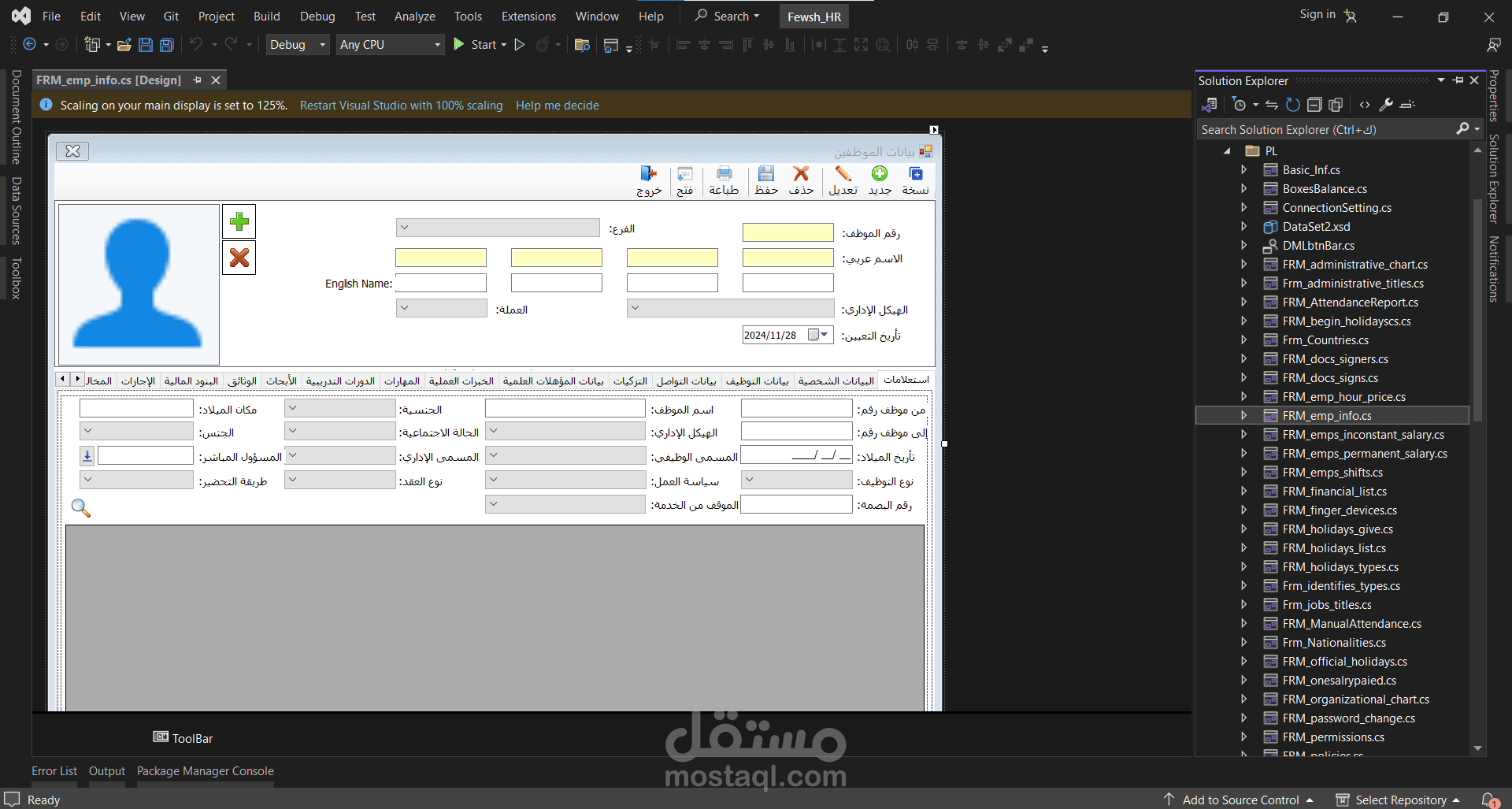This screenshot has height=809, width=1512.
Task: Click the Collapse All icon in Solution Explorer
Action: point(1314,105)
